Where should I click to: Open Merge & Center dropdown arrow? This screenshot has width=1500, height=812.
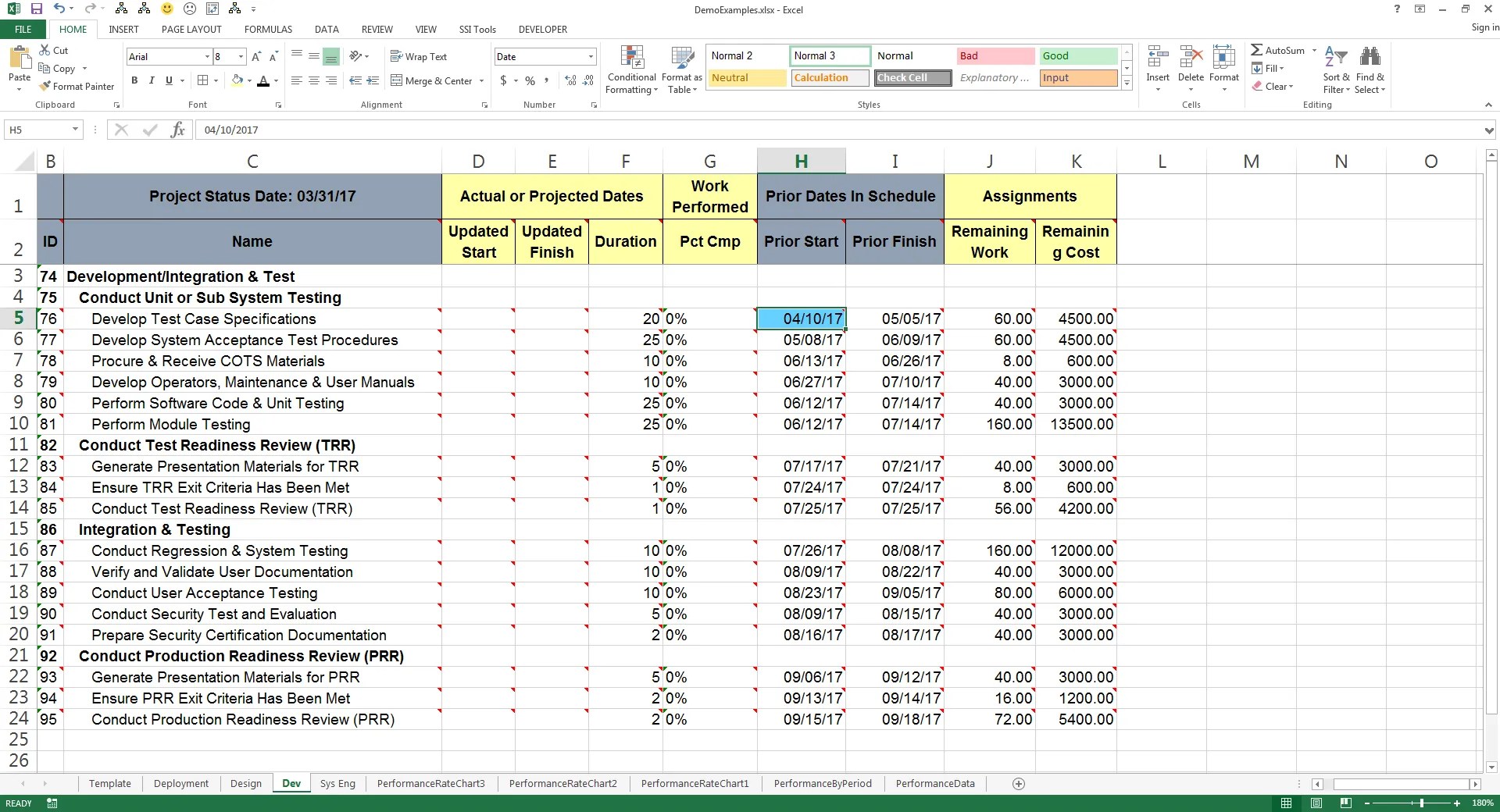(x=481, y=80)
